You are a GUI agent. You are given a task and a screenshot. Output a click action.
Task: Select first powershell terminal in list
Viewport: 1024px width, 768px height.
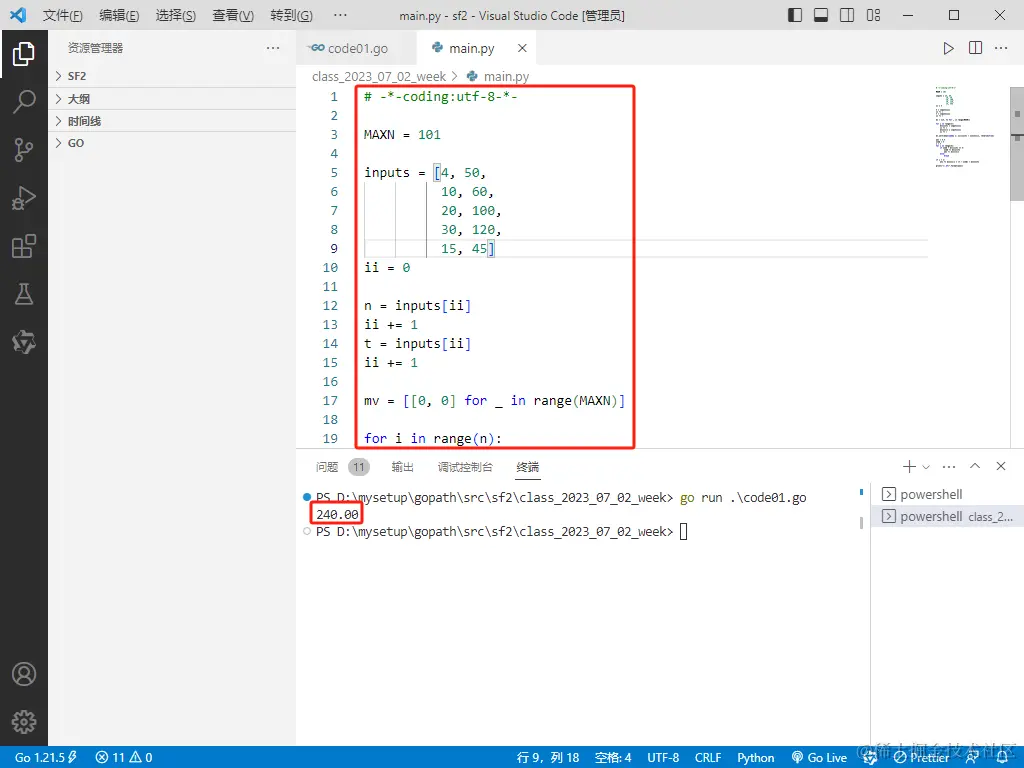click(x=946, y=494)
